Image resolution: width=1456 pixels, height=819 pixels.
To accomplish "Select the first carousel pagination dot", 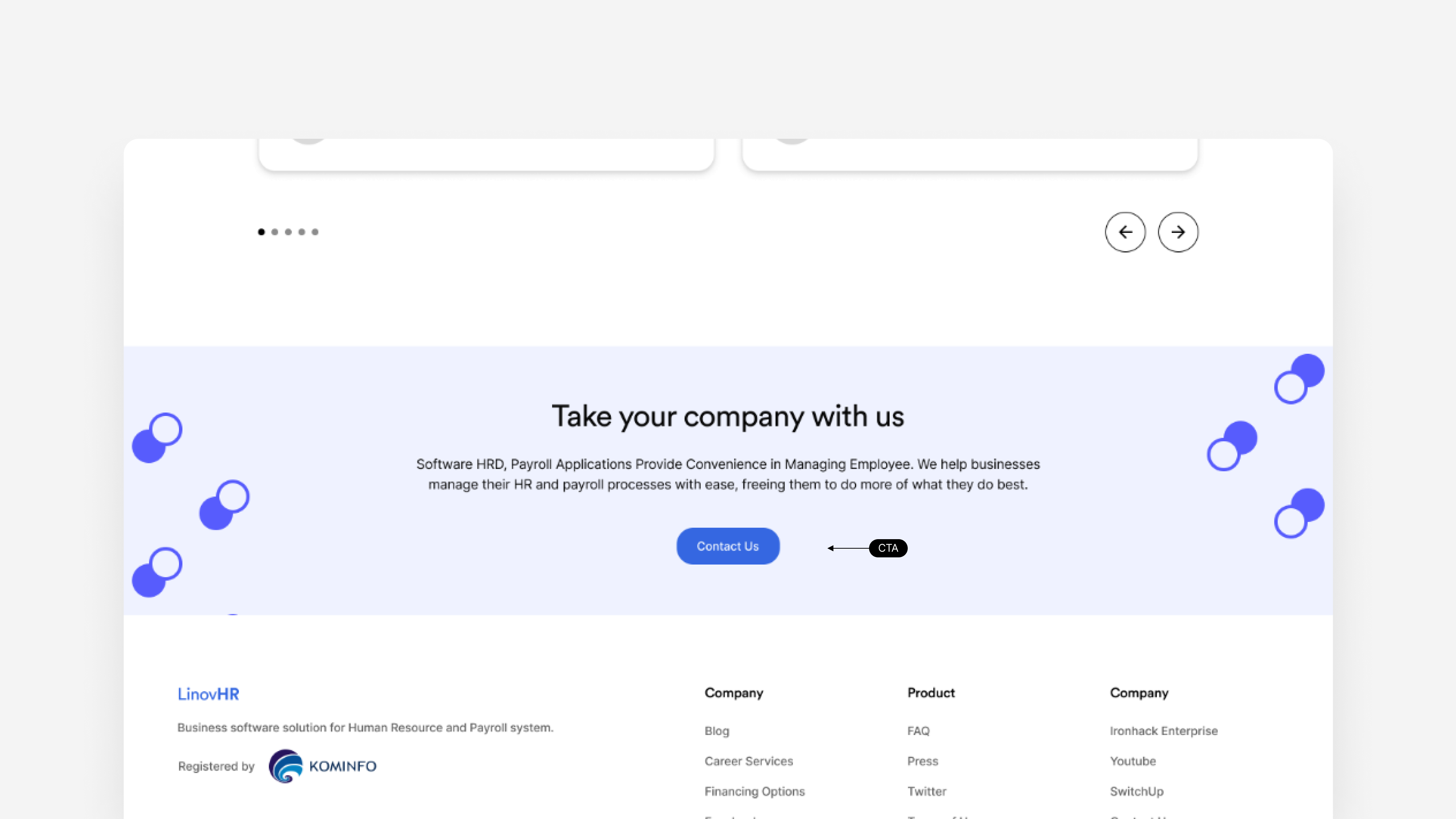I will tap(261, 232).
